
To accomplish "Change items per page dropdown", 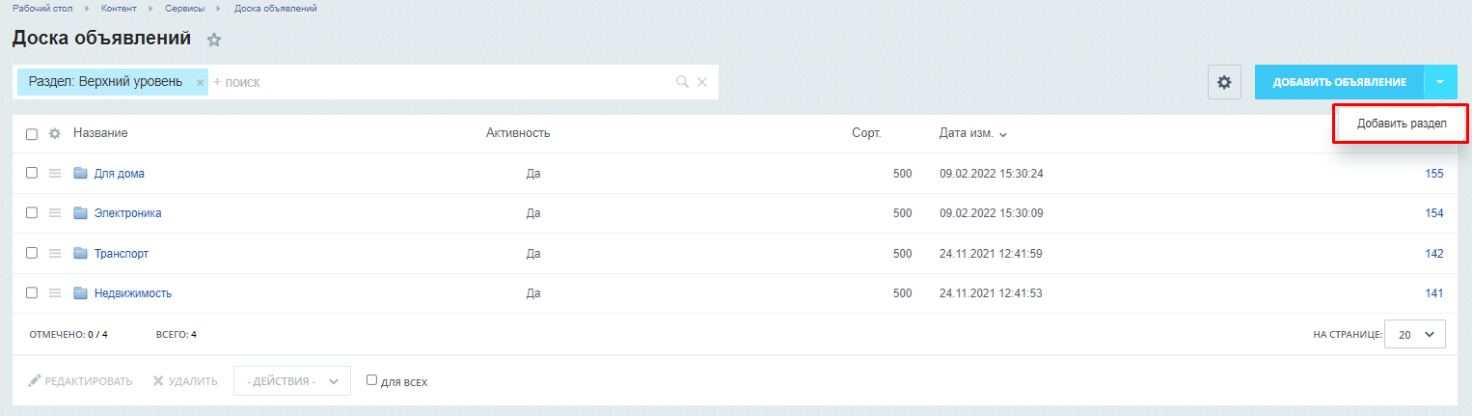I will tap(1415, 335).
